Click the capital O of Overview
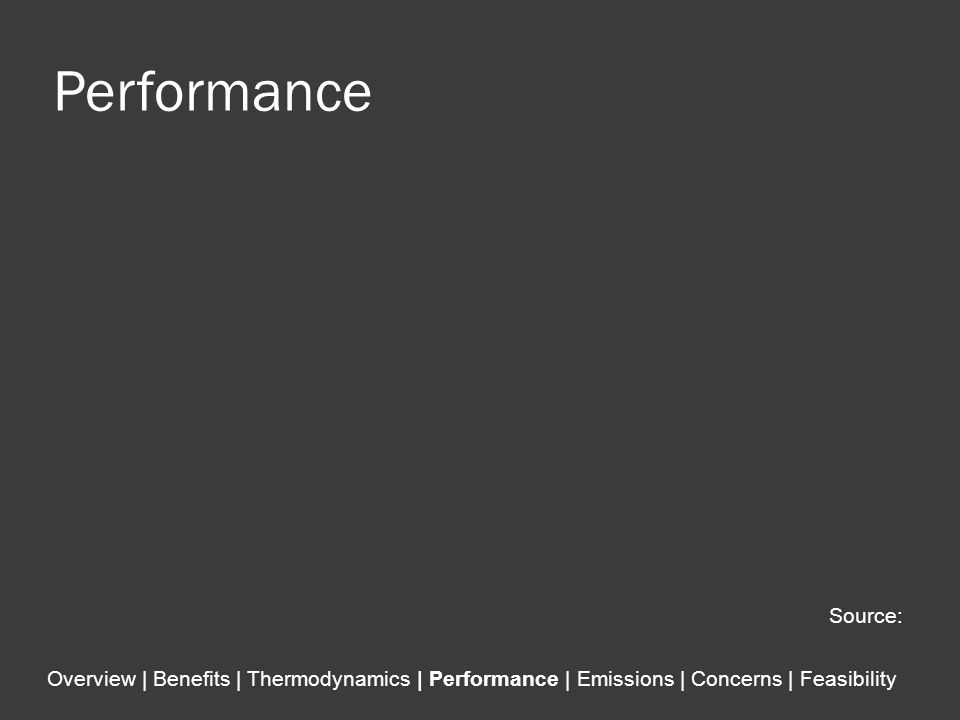The height and width of the screenshot is (720, 960). (x=54, y=679)
